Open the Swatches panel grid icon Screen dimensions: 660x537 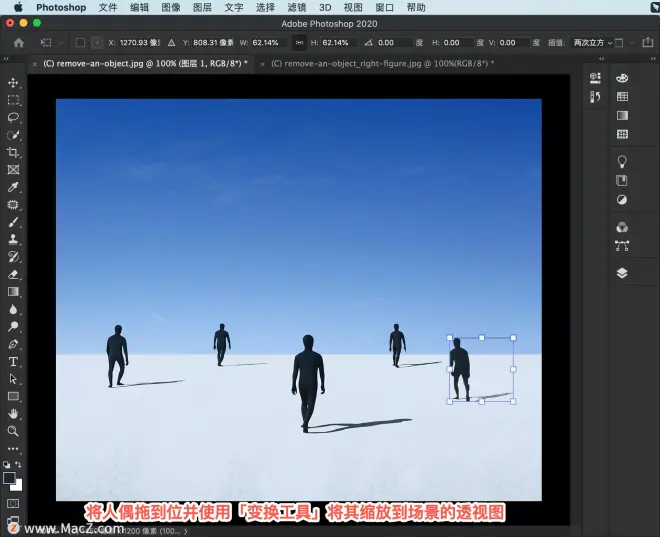tap(622, 97)
